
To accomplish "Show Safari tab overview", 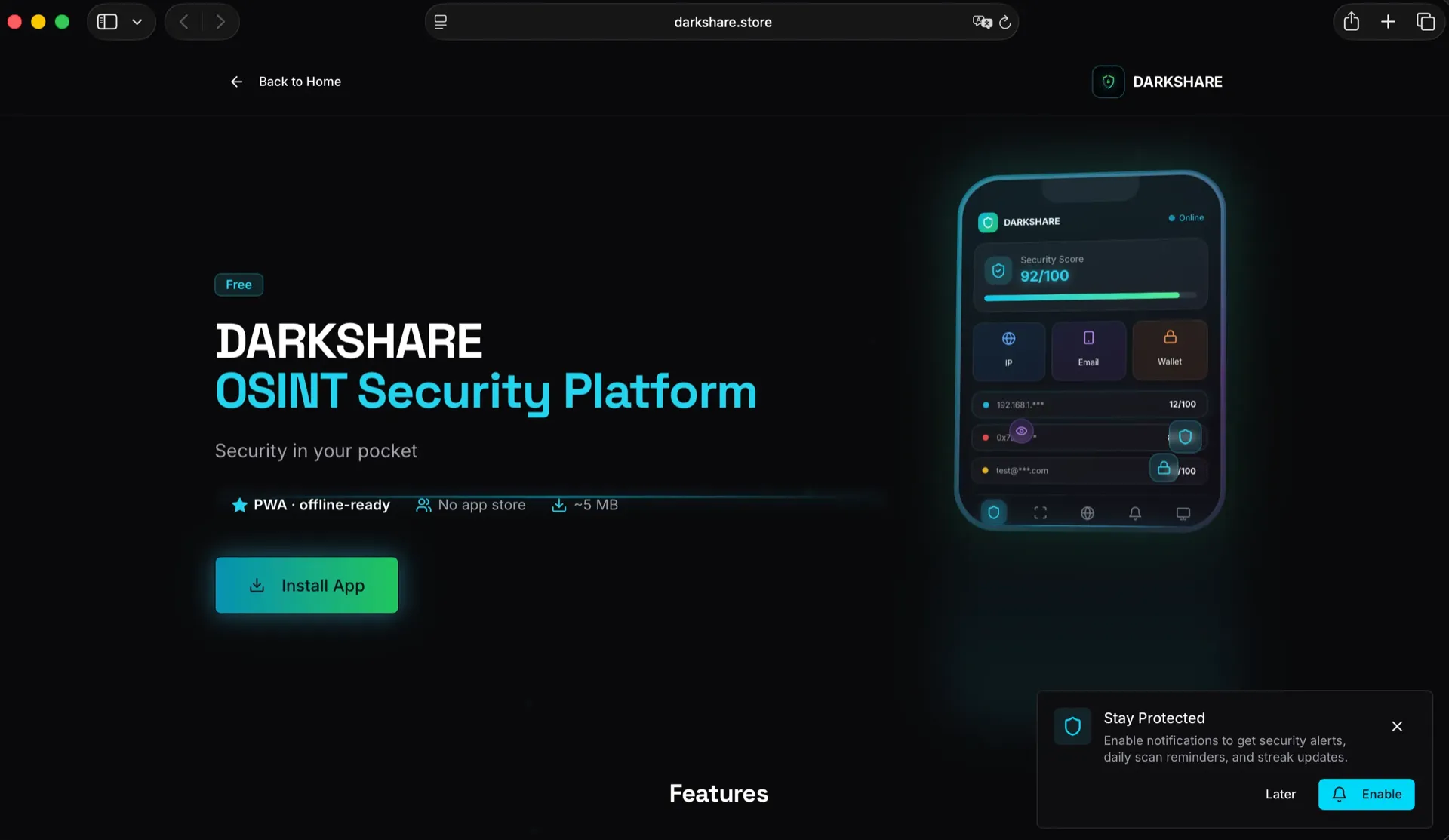I will [x=1425, y=22].
